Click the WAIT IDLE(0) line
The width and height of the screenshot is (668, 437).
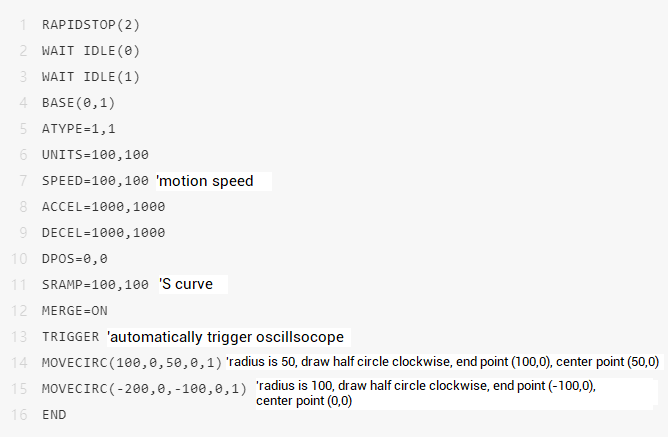[x=91, y=49]
